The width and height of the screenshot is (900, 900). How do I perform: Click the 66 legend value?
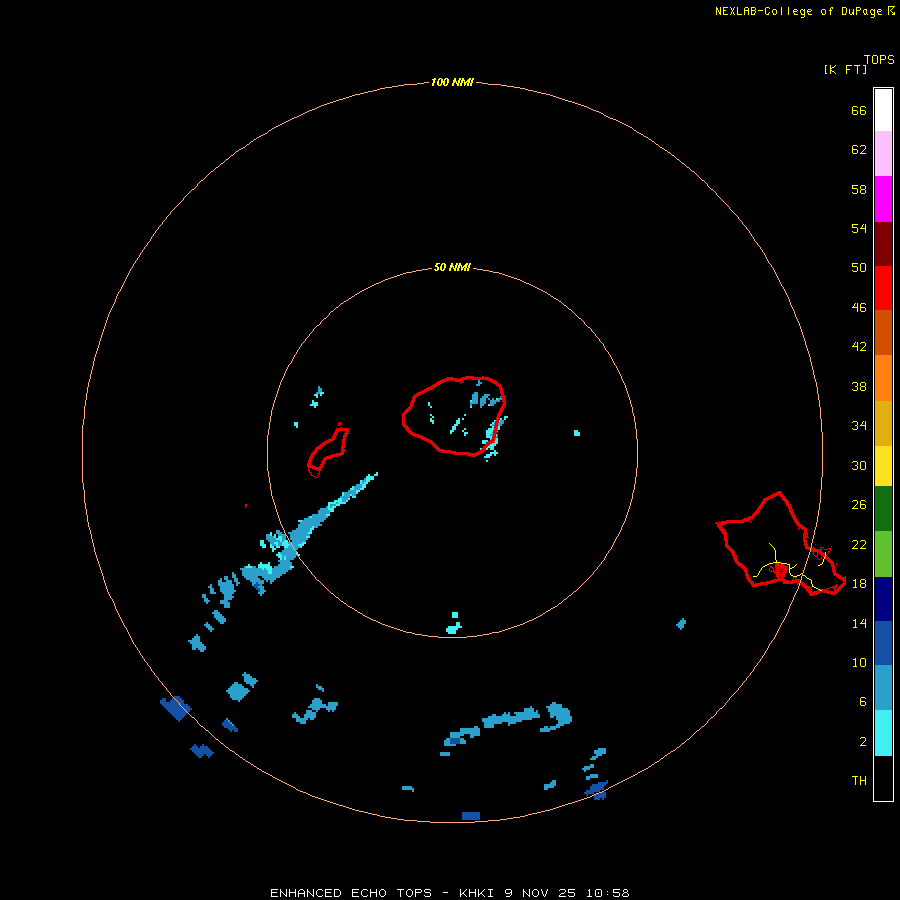(859, 110)
